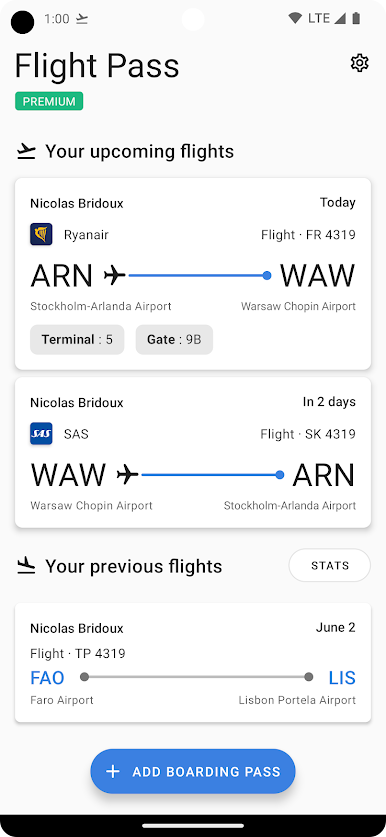Viewport: 386px width, 837px height.
Task: Click the plus icon in Add Boarding Pass
Action: click(x=113, y=771)
